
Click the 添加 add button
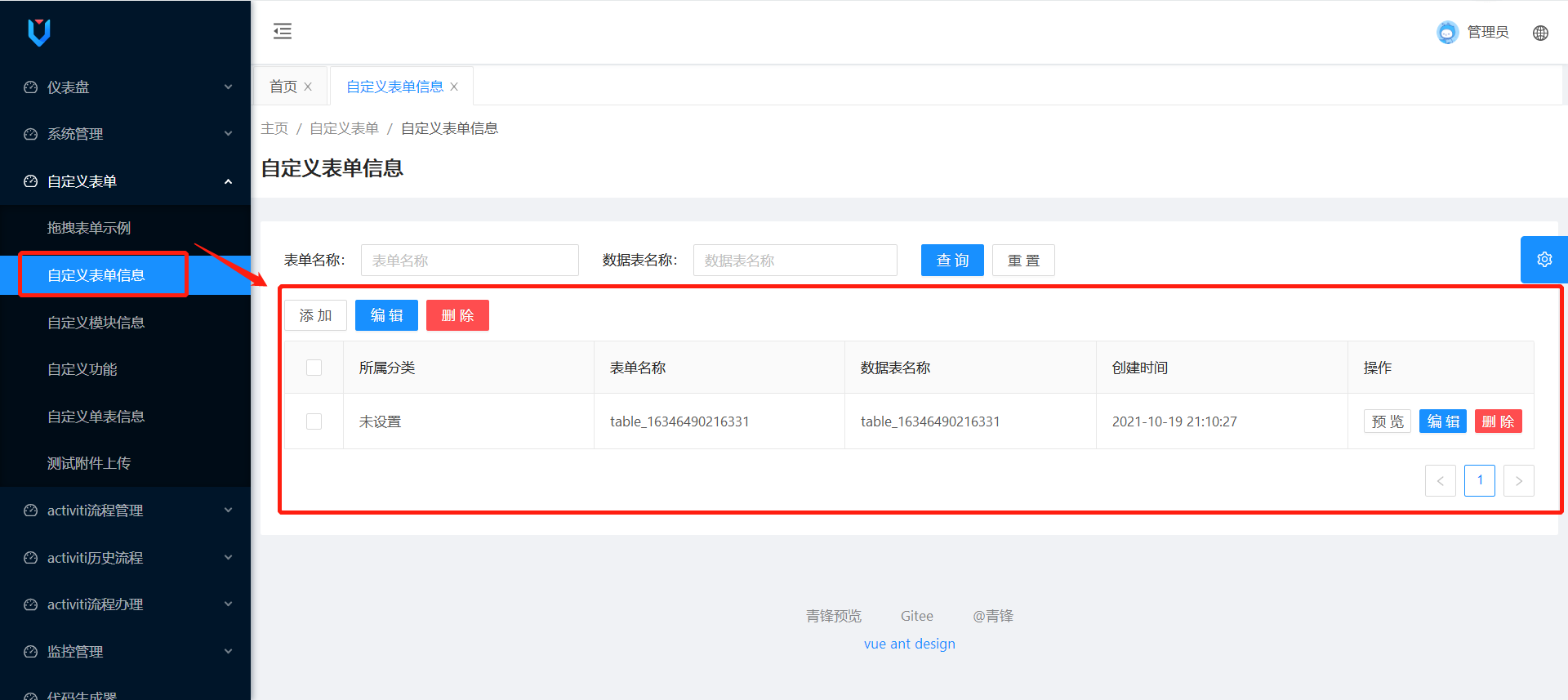click(x=315, y=315)
